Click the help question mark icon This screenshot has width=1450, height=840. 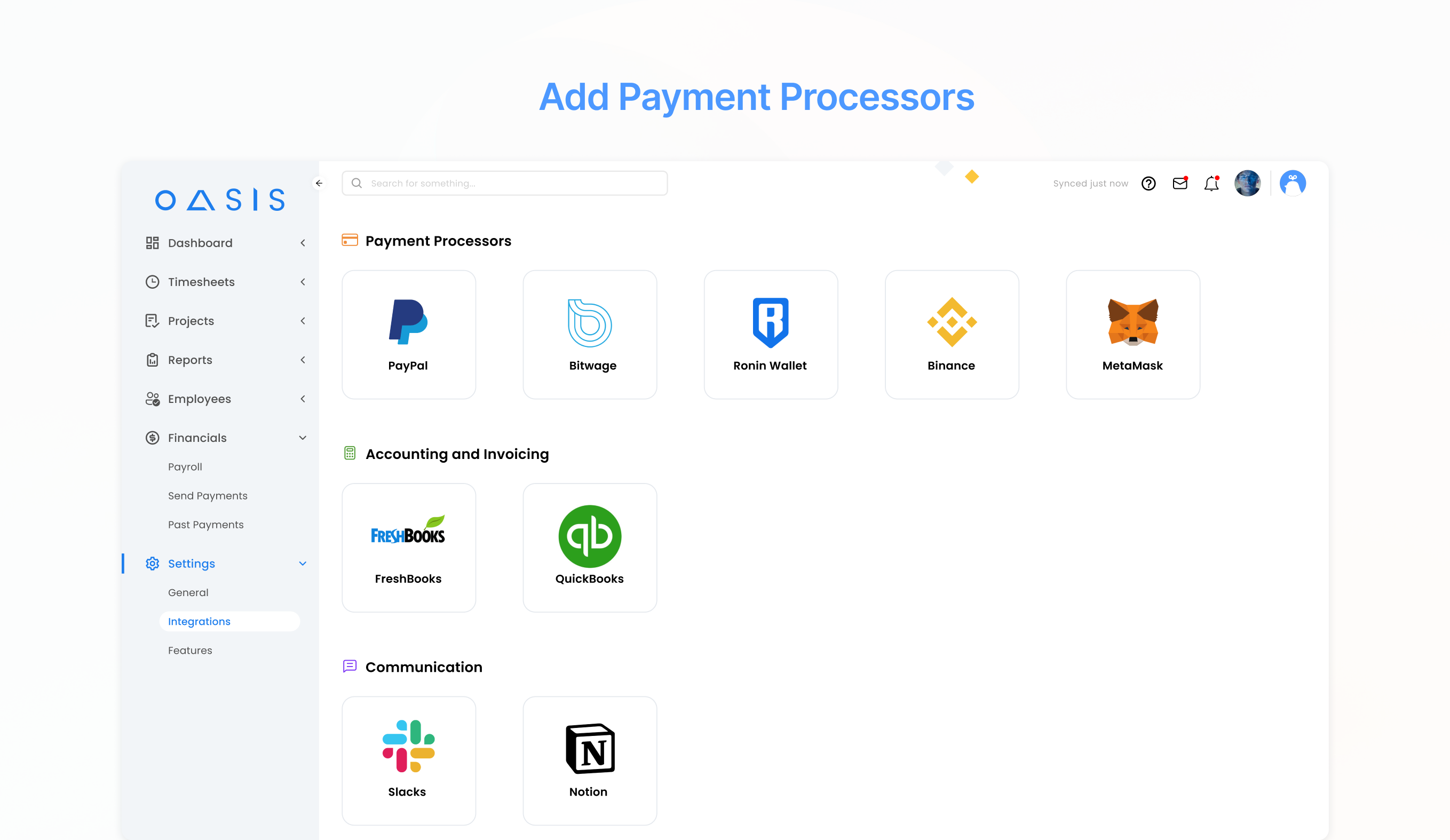pos(1148,183)
